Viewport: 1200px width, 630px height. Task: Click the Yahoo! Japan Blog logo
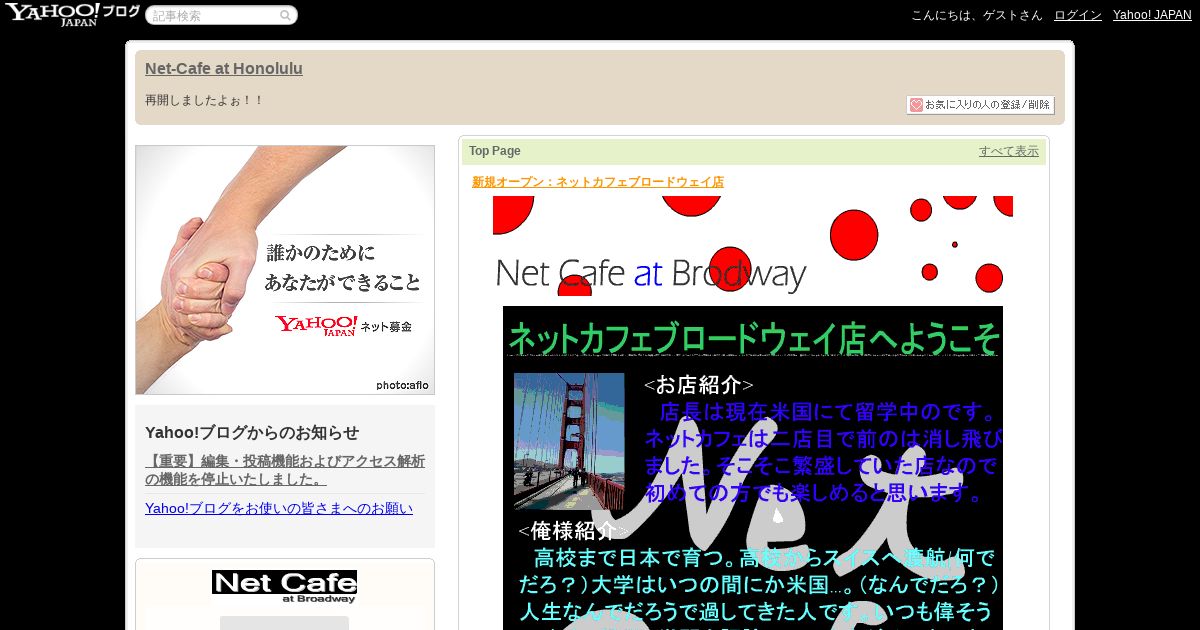point(72,14)
